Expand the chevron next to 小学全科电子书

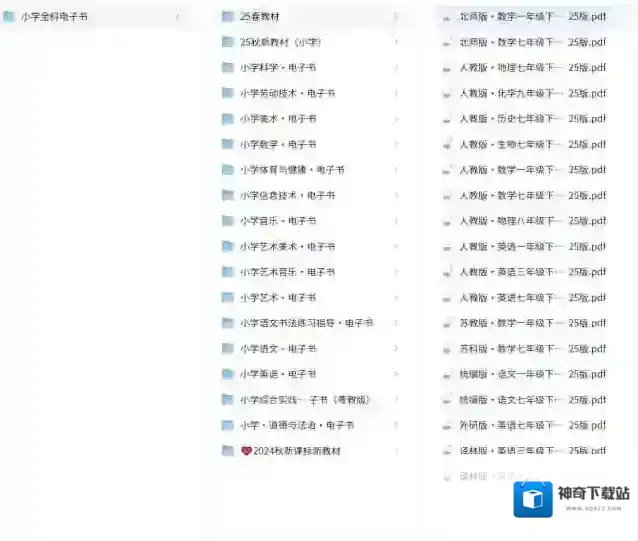click(177, 17)
